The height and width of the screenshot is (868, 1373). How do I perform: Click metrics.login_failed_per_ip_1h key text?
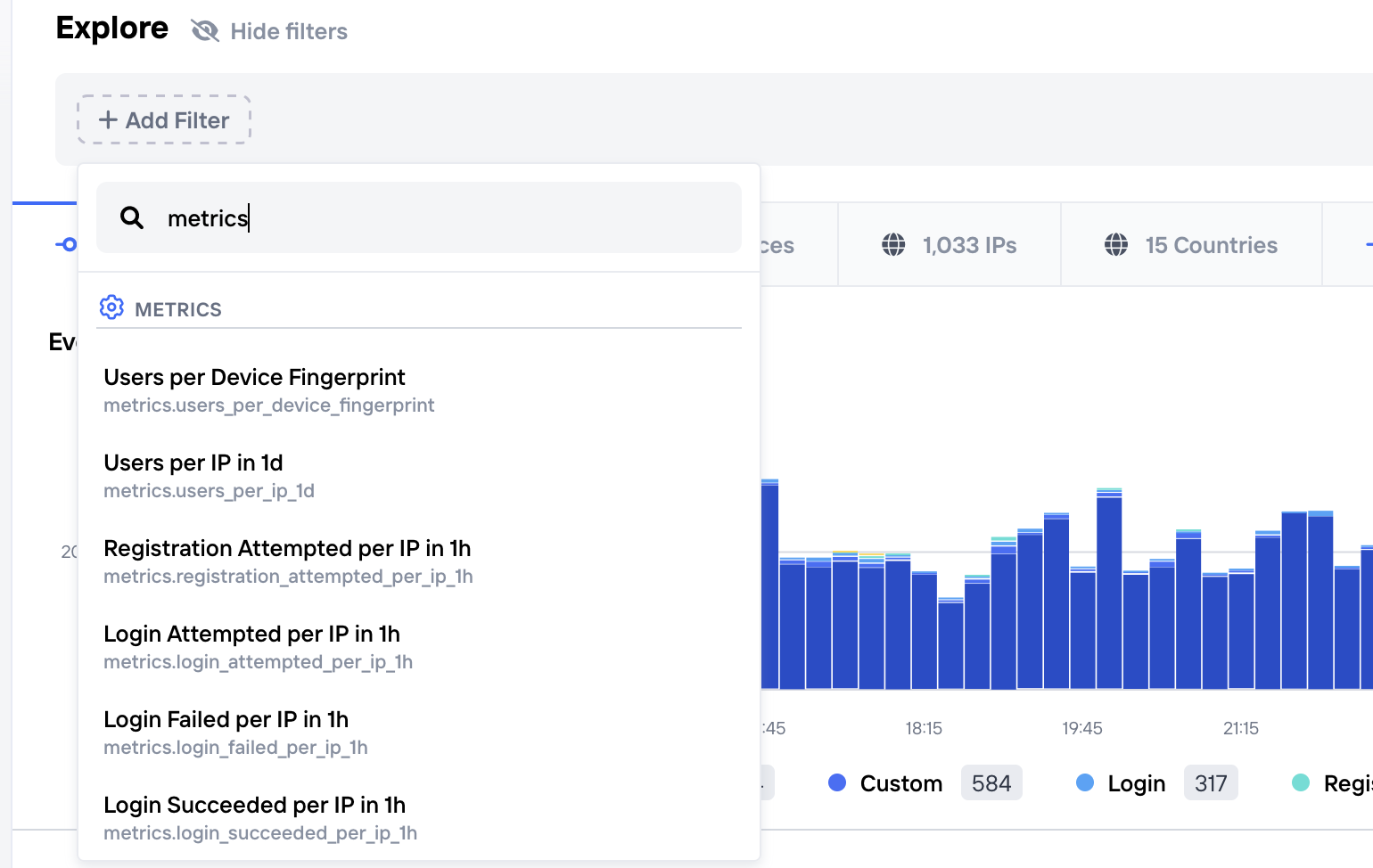click(235, 748)
